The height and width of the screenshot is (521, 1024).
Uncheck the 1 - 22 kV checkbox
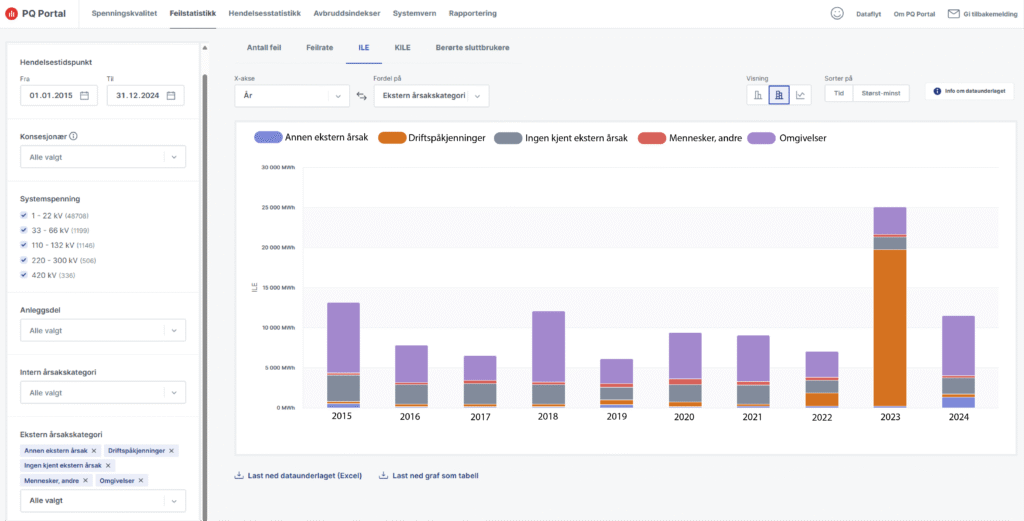coord(24,216)
